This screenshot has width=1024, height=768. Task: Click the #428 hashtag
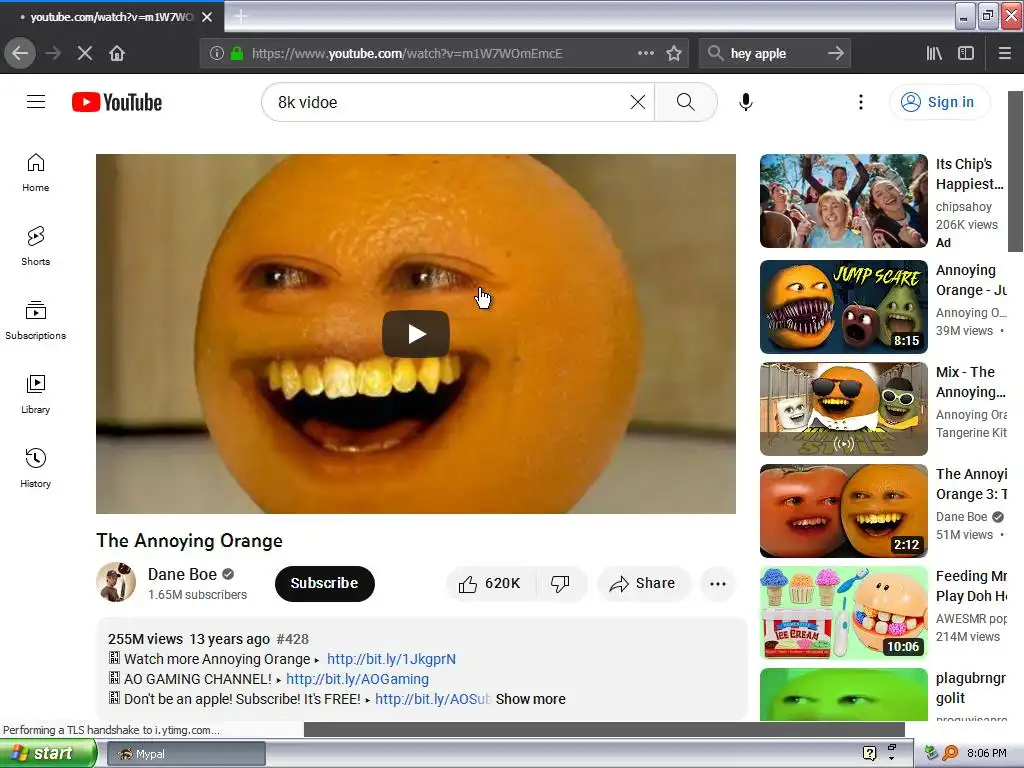pos(293,639)
